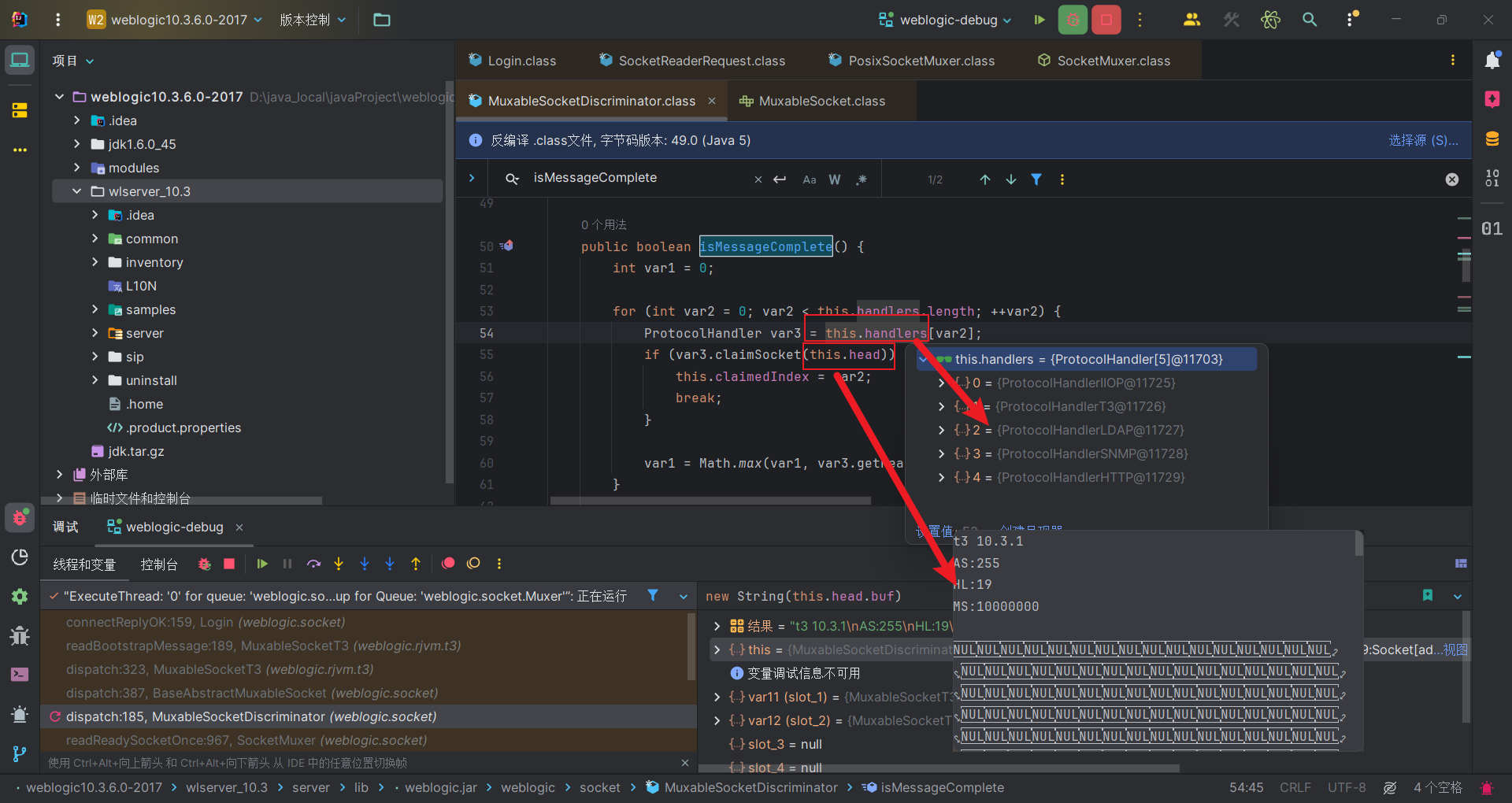
Task: Click Step Out arrow in debug toolbar
Action: tap(416, 564)
